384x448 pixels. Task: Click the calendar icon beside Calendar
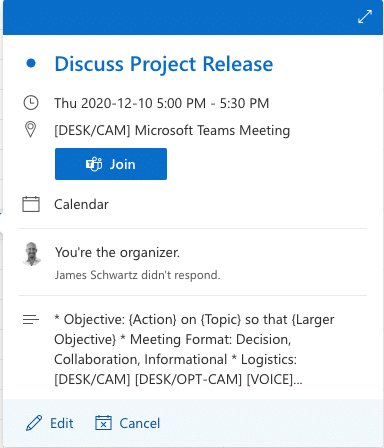[x=31, y=204]
